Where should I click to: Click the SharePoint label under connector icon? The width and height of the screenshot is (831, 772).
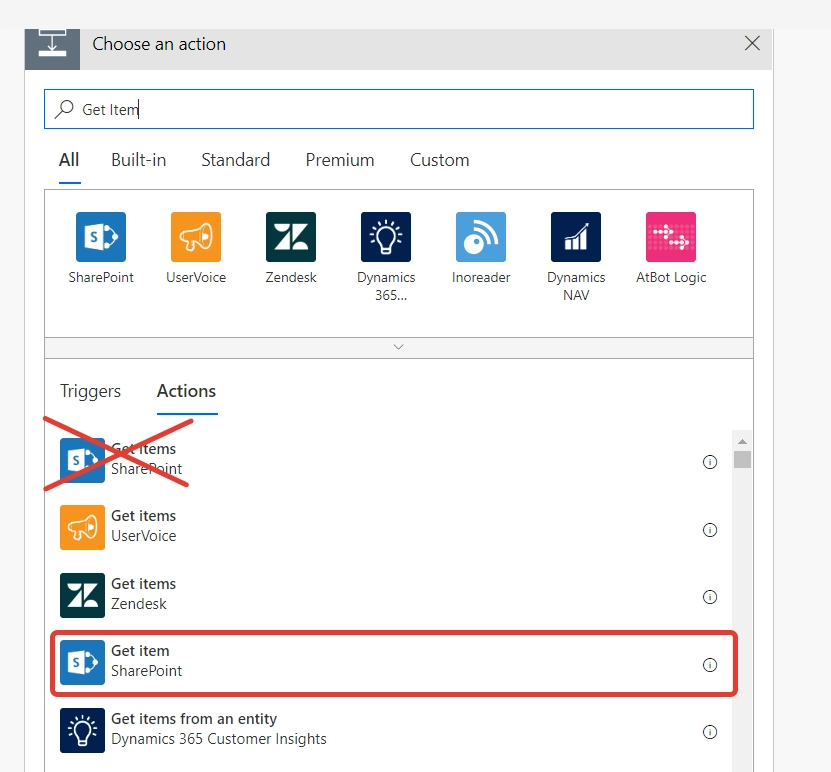coord(101,278)
